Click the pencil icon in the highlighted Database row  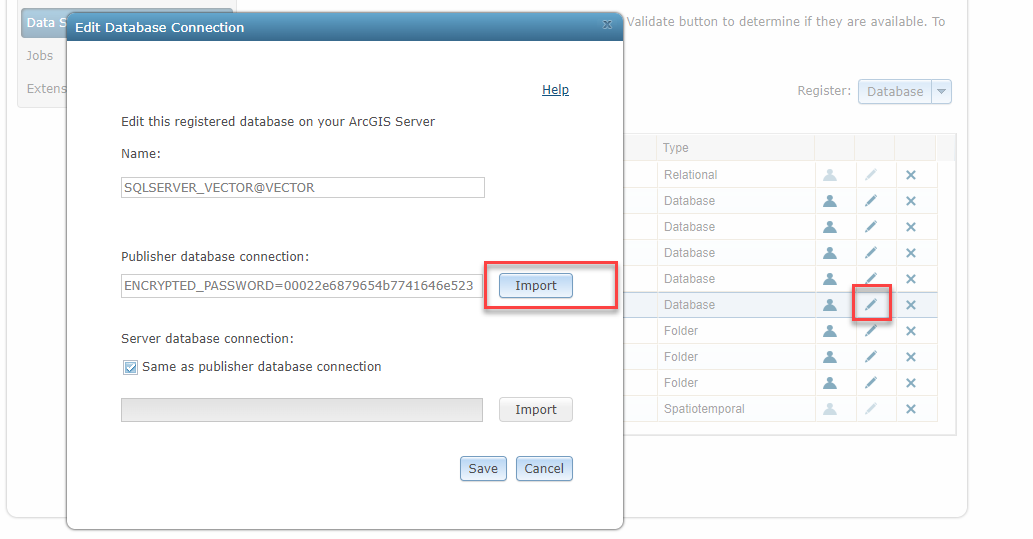[x=871, y=304]
